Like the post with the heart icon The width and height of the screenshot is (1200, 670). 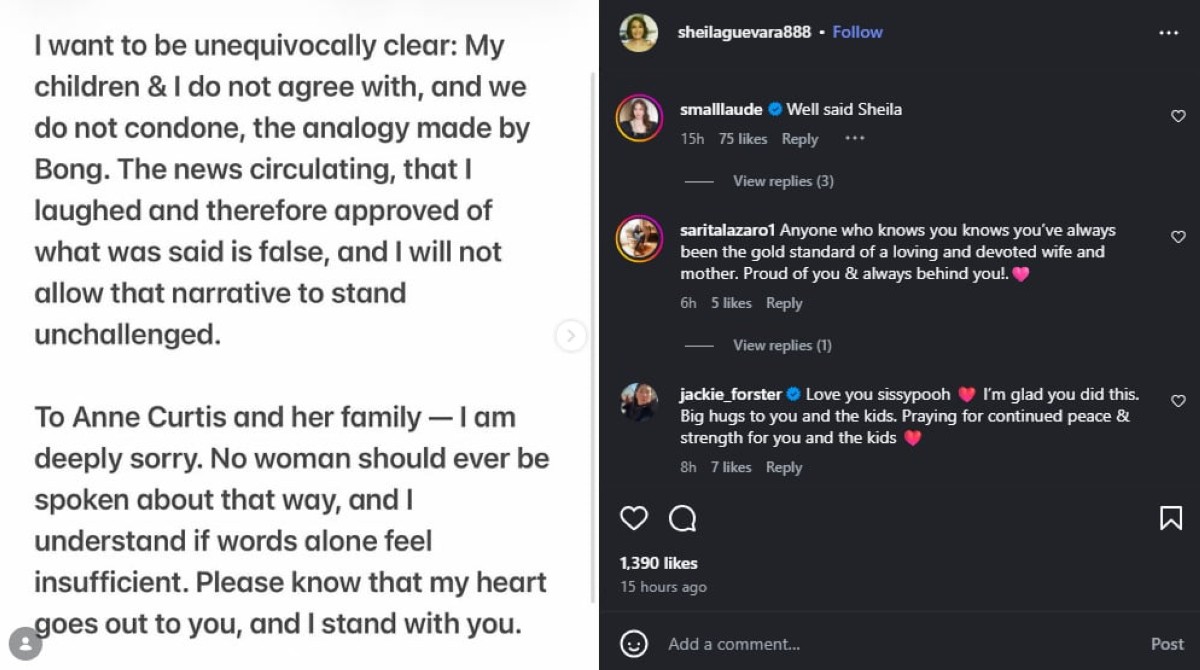pyautogui.click(x=634, y=518)
